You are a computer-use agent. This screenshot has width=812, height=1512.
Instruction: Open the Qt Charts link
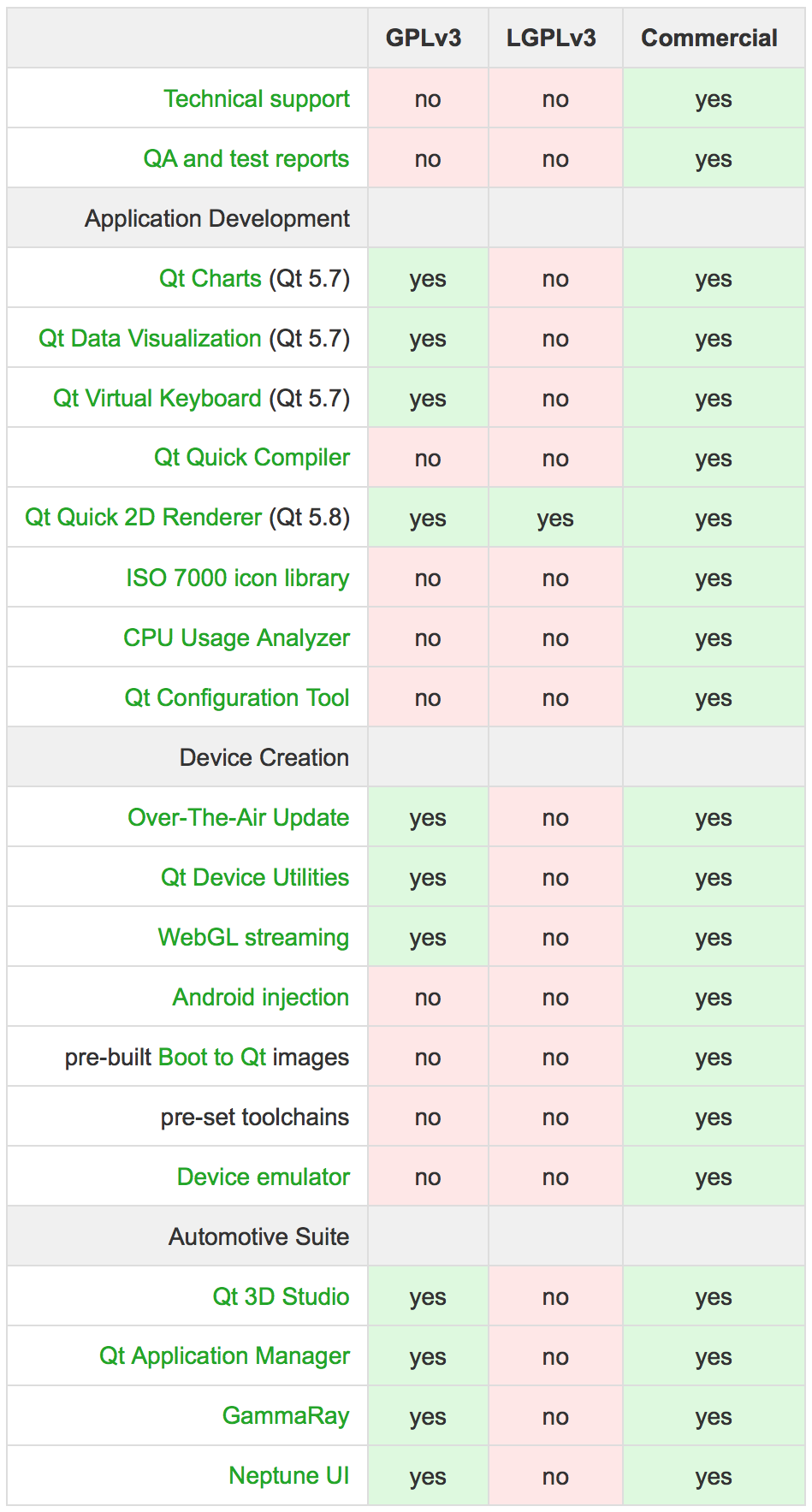[210, 279]
